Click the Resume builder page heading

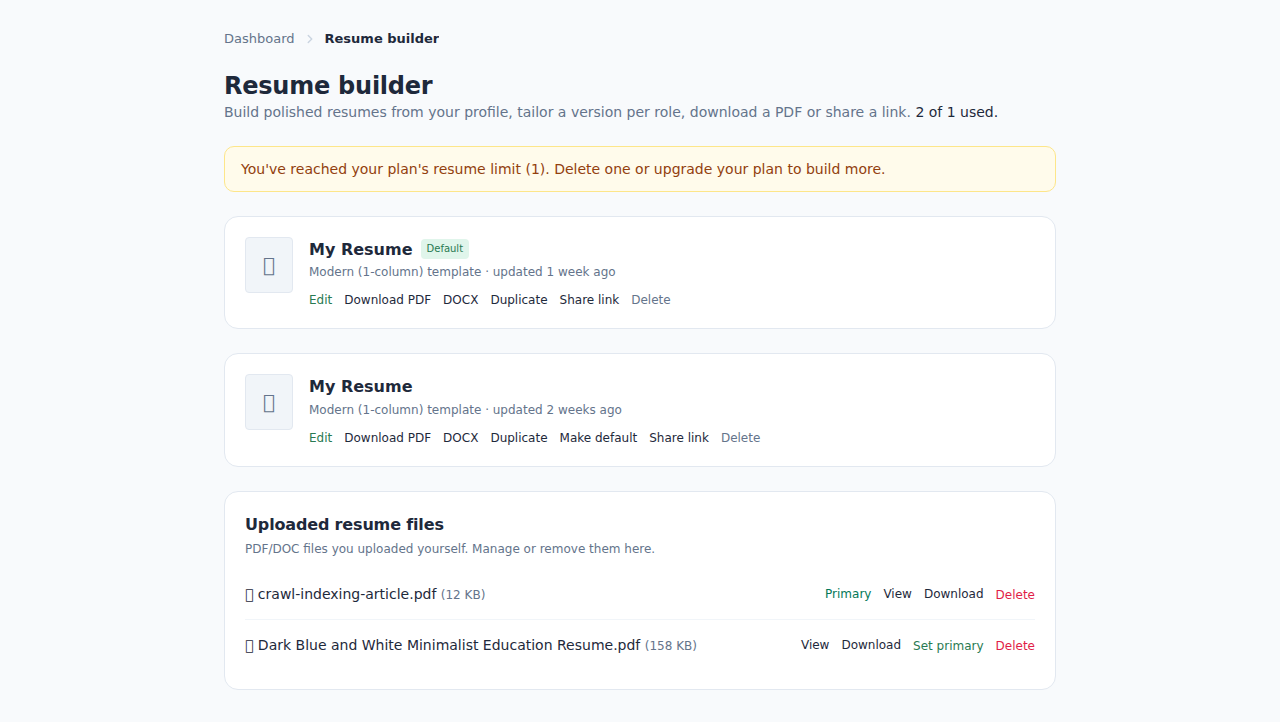tap(328, 85)
